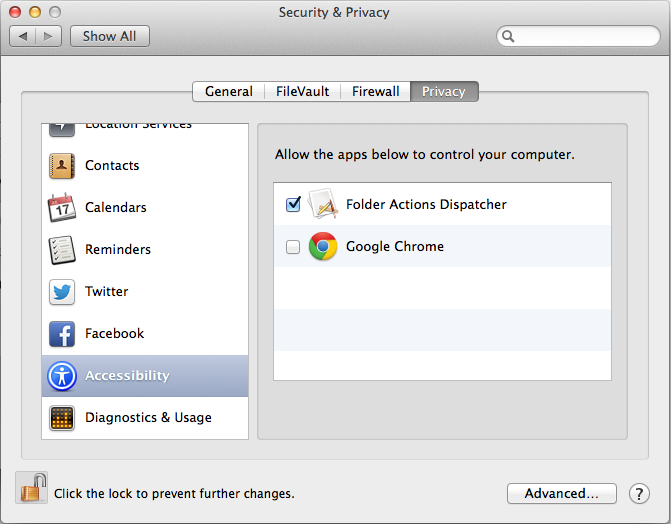Open the Advanced… settings button
This screenshot has width=671, height=524.
click(561, 493)
